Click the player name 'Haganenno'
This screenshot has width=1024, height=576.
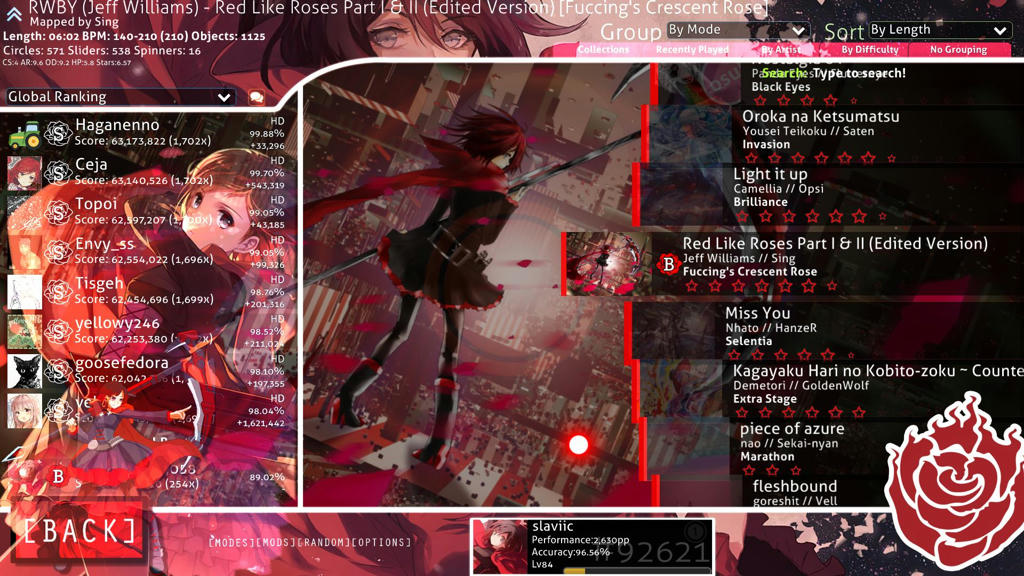point(117,125)
